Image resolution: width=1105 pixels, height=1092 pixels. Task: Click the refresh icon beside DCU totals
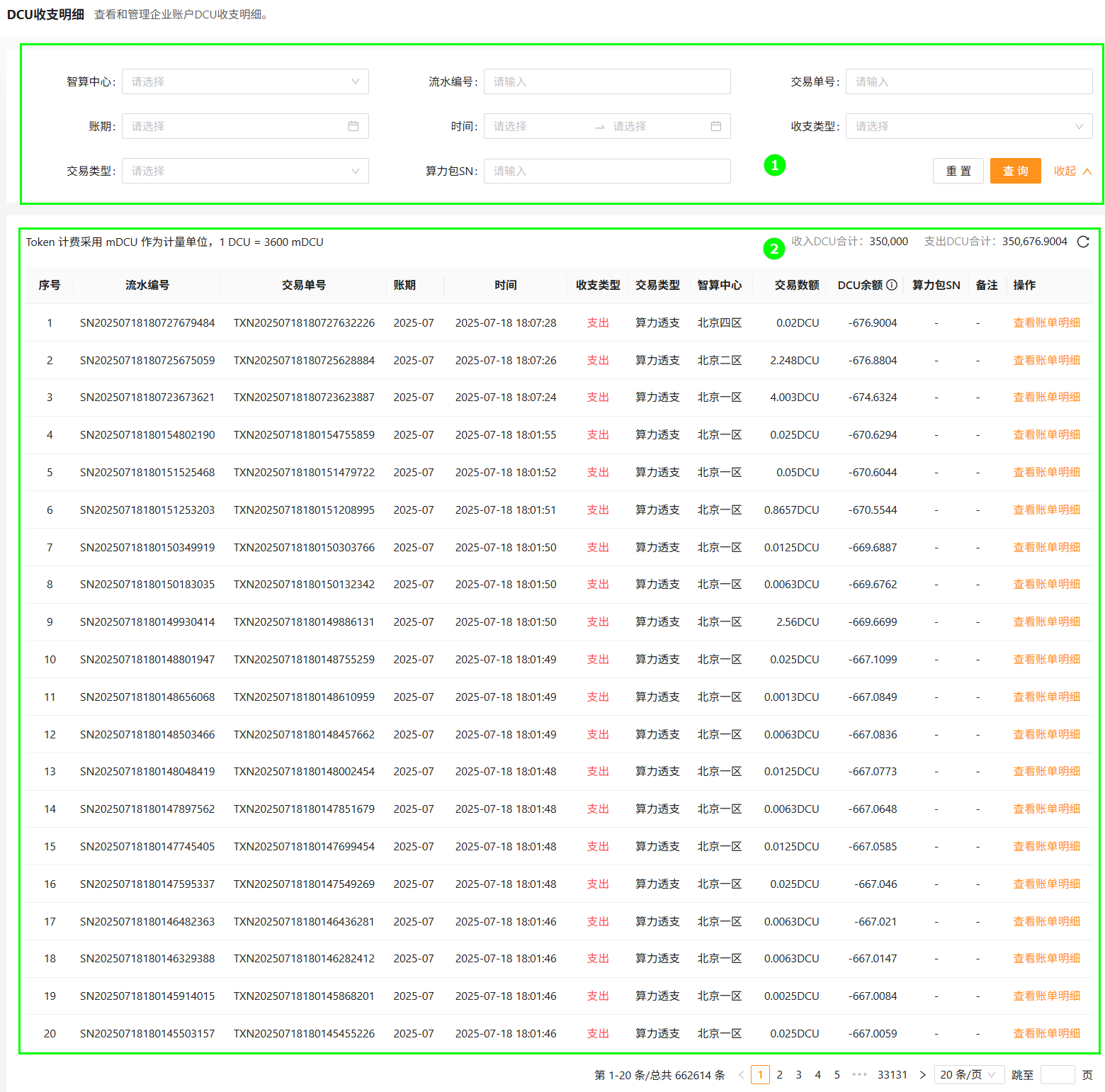[x=1083, y=242]
